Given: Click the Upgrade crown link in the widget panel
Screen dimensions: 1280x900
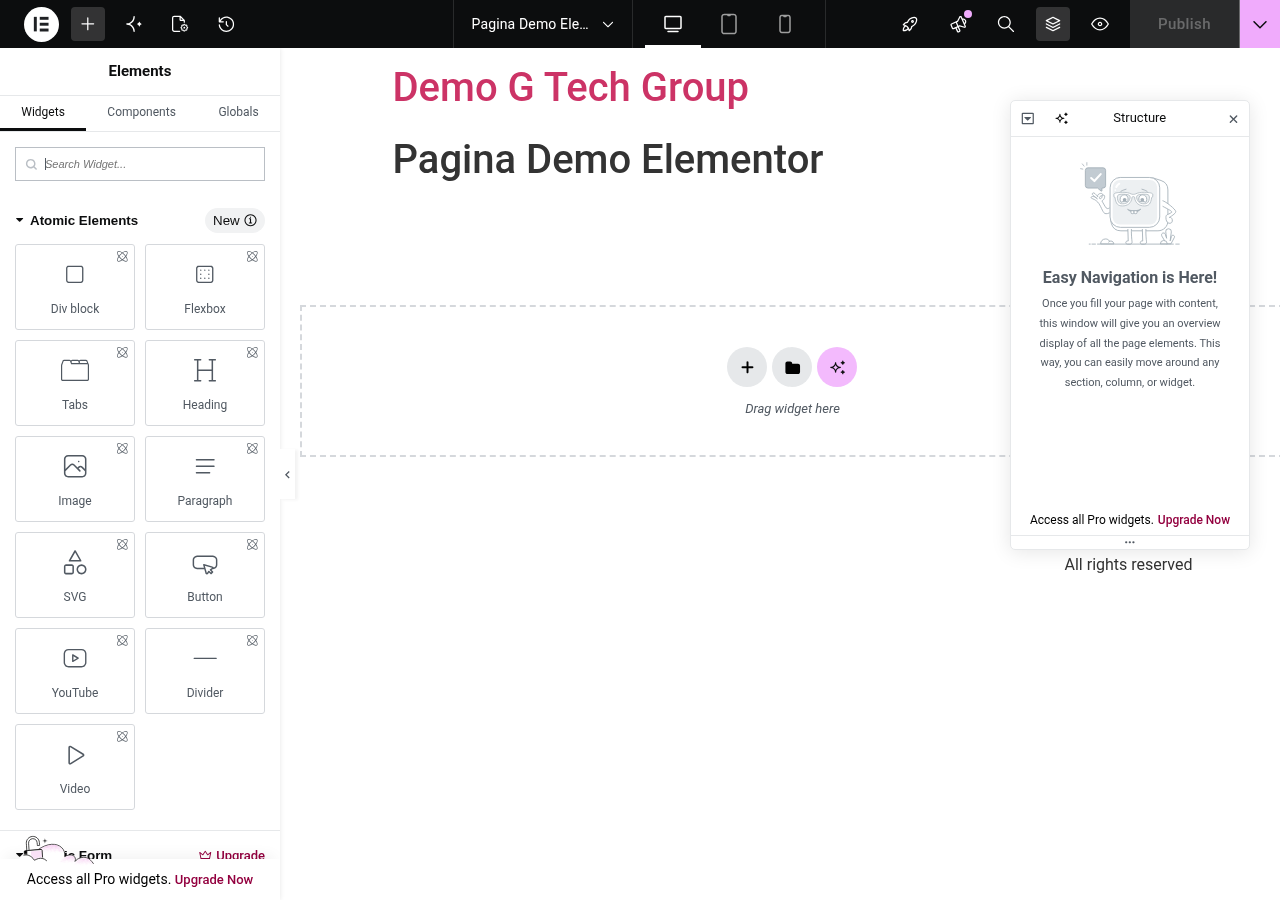Looking at the screenshot, I should click(x=232, y=854).
